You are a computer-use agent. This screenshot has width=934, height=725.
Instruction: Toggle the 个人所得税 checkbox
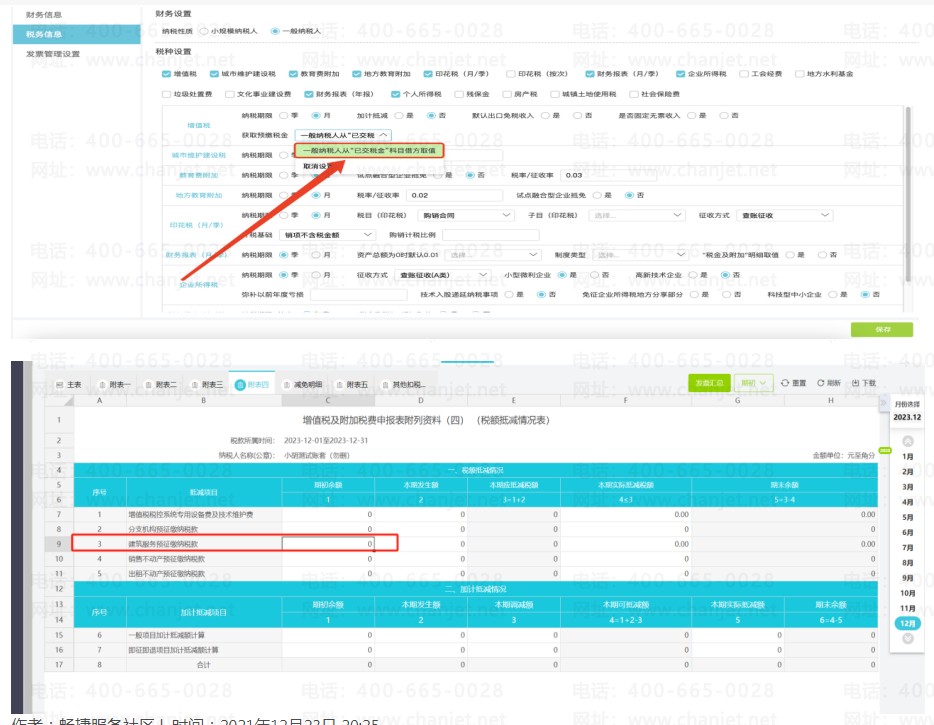pos(396,94)
